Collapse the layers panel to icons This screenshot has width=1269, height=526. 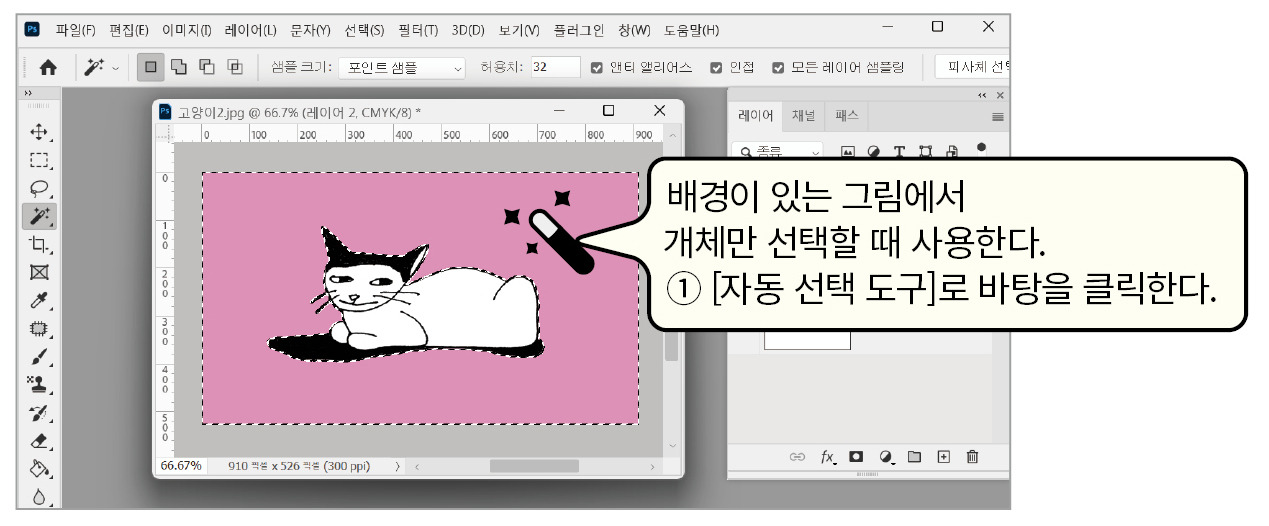(982, 95)
